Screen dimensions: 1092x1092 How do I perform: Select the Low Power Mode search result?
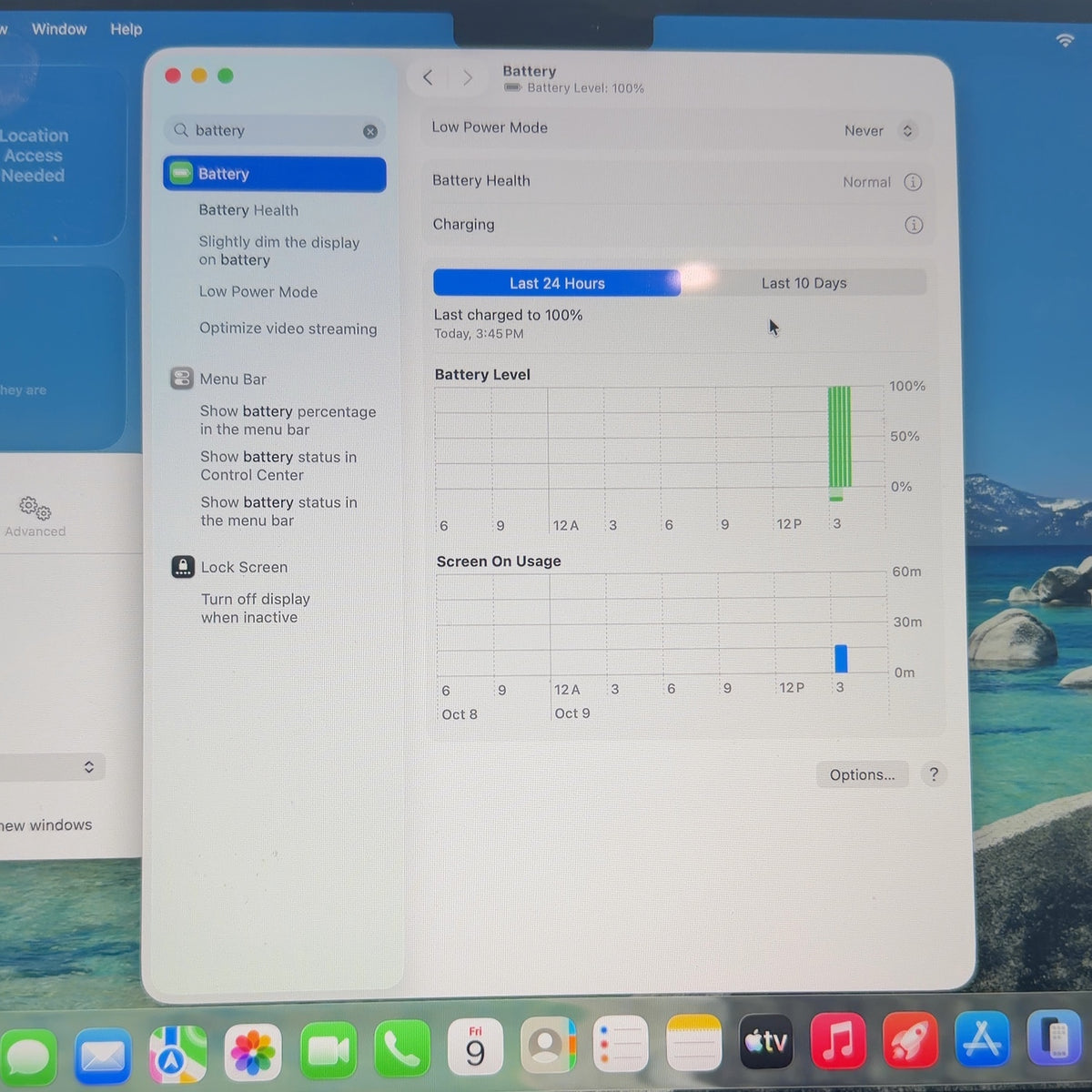click(x=258, y=292)
